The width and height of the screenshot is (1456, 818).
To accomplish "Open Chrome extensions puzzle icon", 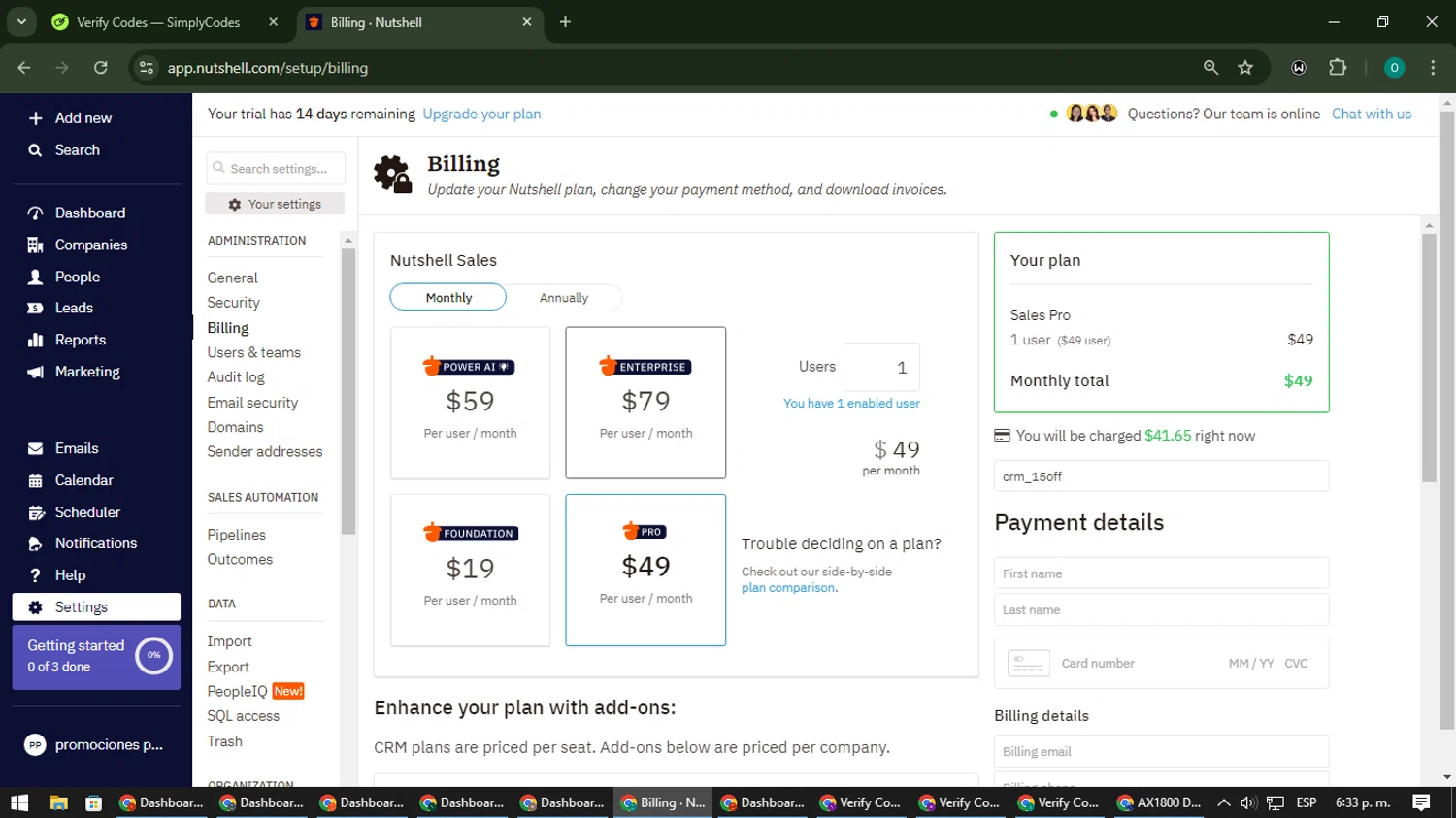I will 1338,68.
